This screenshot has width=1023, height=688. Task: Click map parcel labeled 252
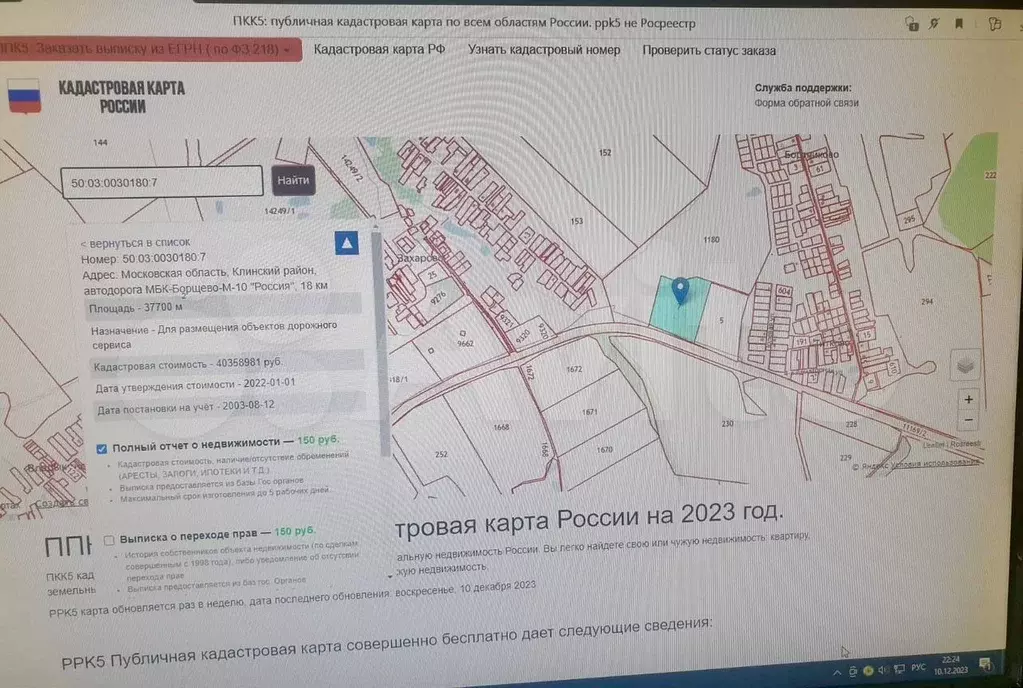tap(441, 454)
